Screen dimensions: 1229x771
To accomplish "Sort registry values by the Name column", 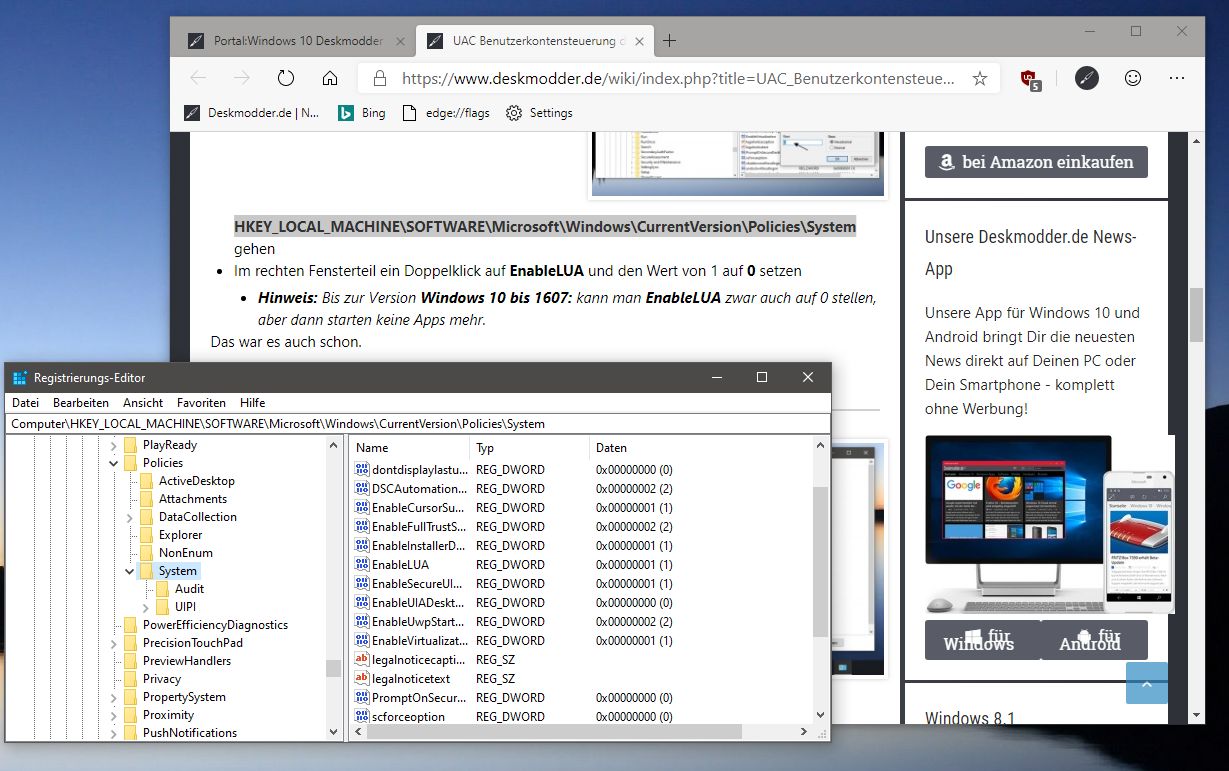I will (x=409, y=448).
